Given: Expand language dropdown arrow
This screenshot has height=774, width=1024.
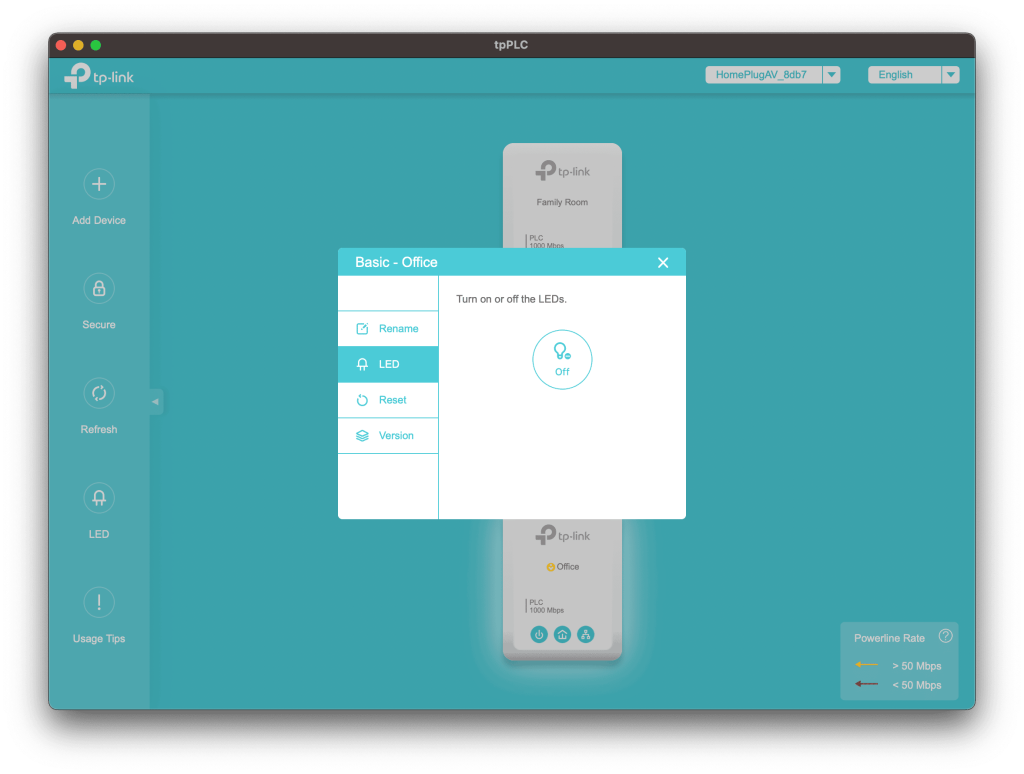Looking at the screenshot, I should click(951, 74).
